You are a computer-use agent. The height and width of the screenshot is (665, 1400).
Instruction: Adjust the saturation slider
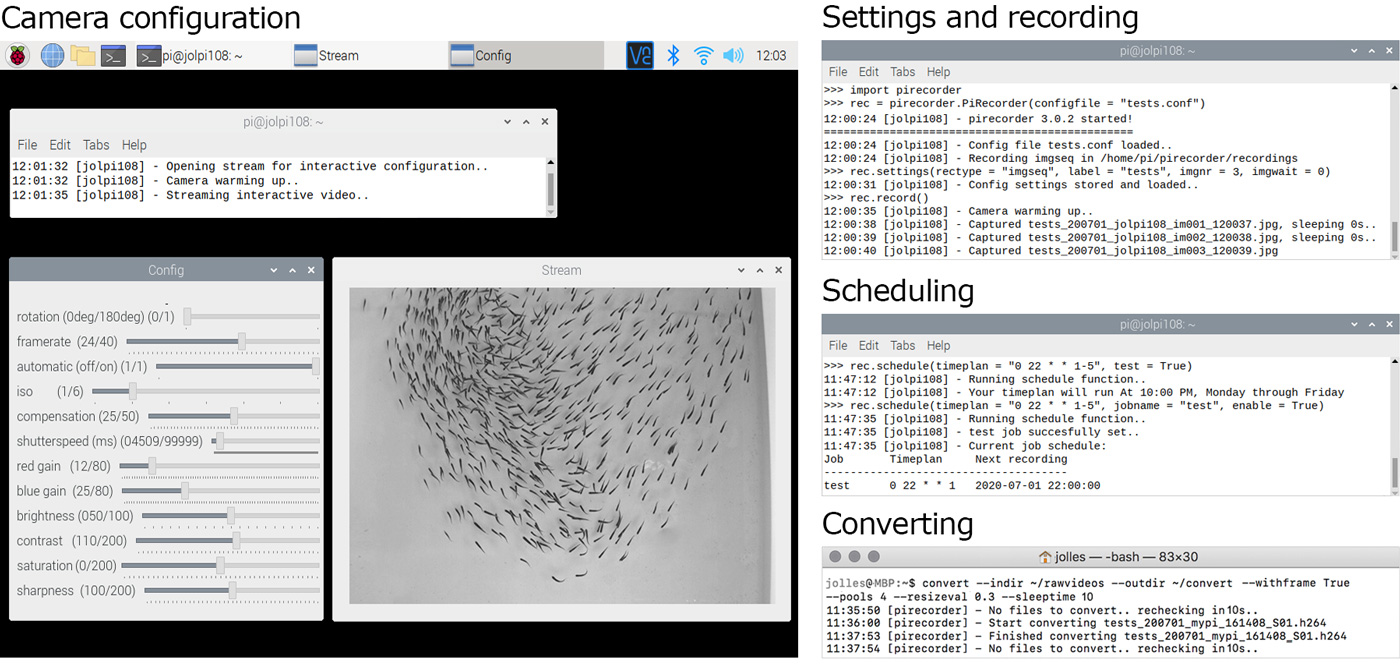click(221, 566)
